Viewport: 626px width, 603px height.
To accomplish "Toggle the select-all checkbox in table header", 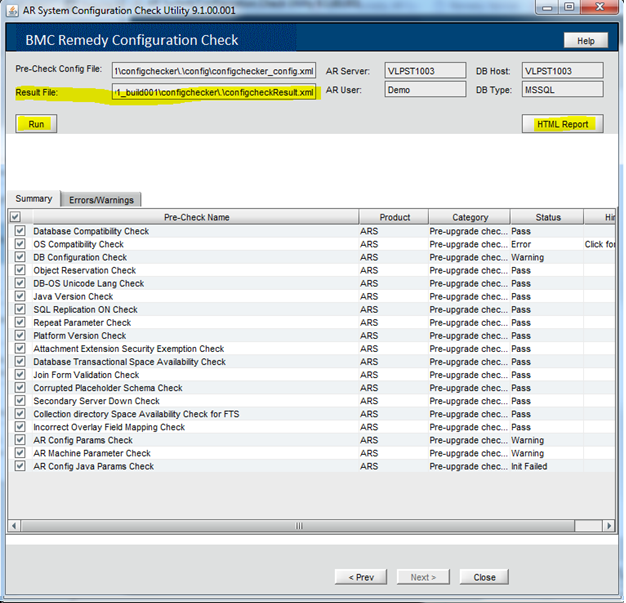I will coord(15,217).
